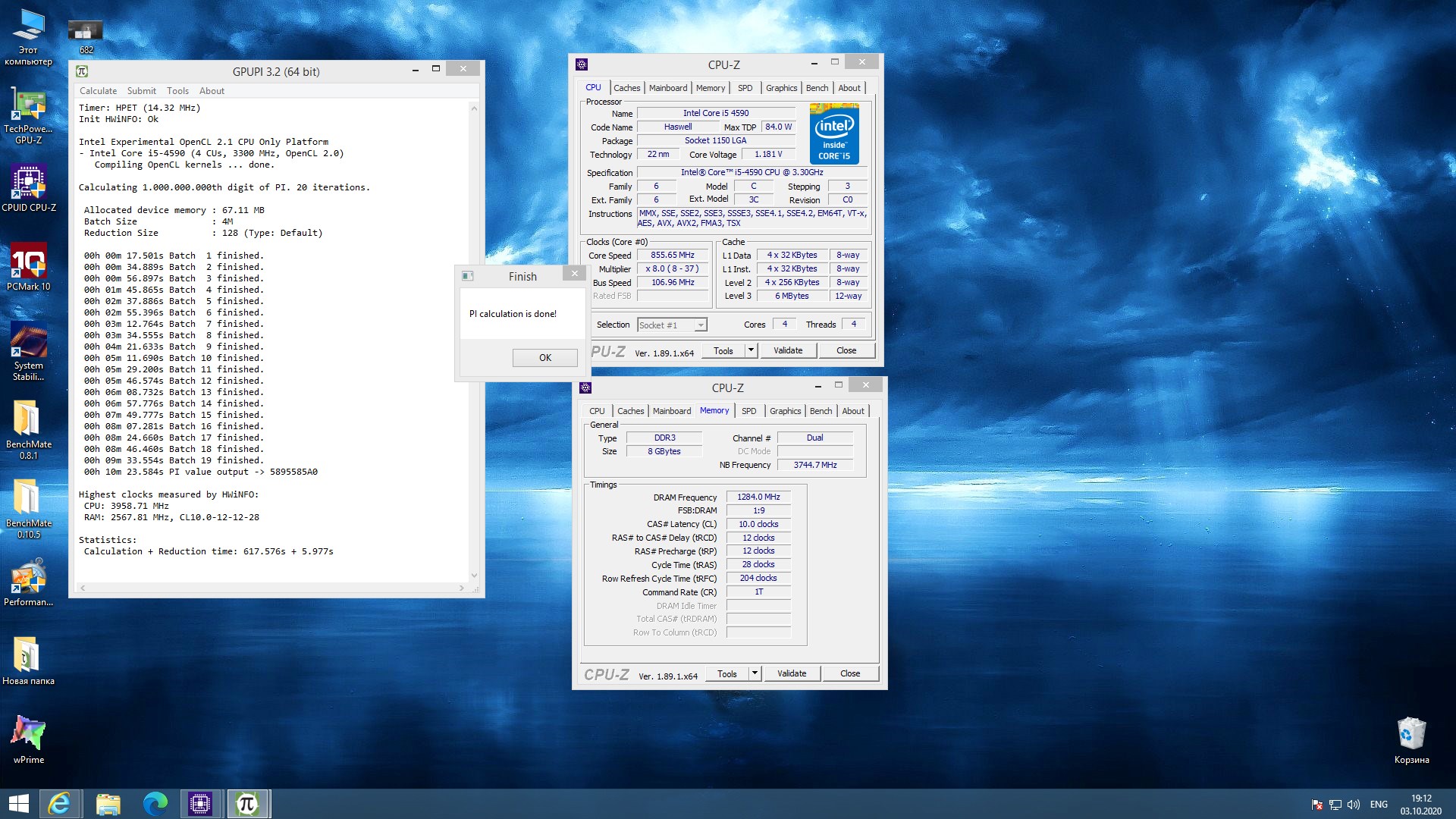Open the Windows Start button
This screenshot has width=1456, height=819.
(18, 804)
